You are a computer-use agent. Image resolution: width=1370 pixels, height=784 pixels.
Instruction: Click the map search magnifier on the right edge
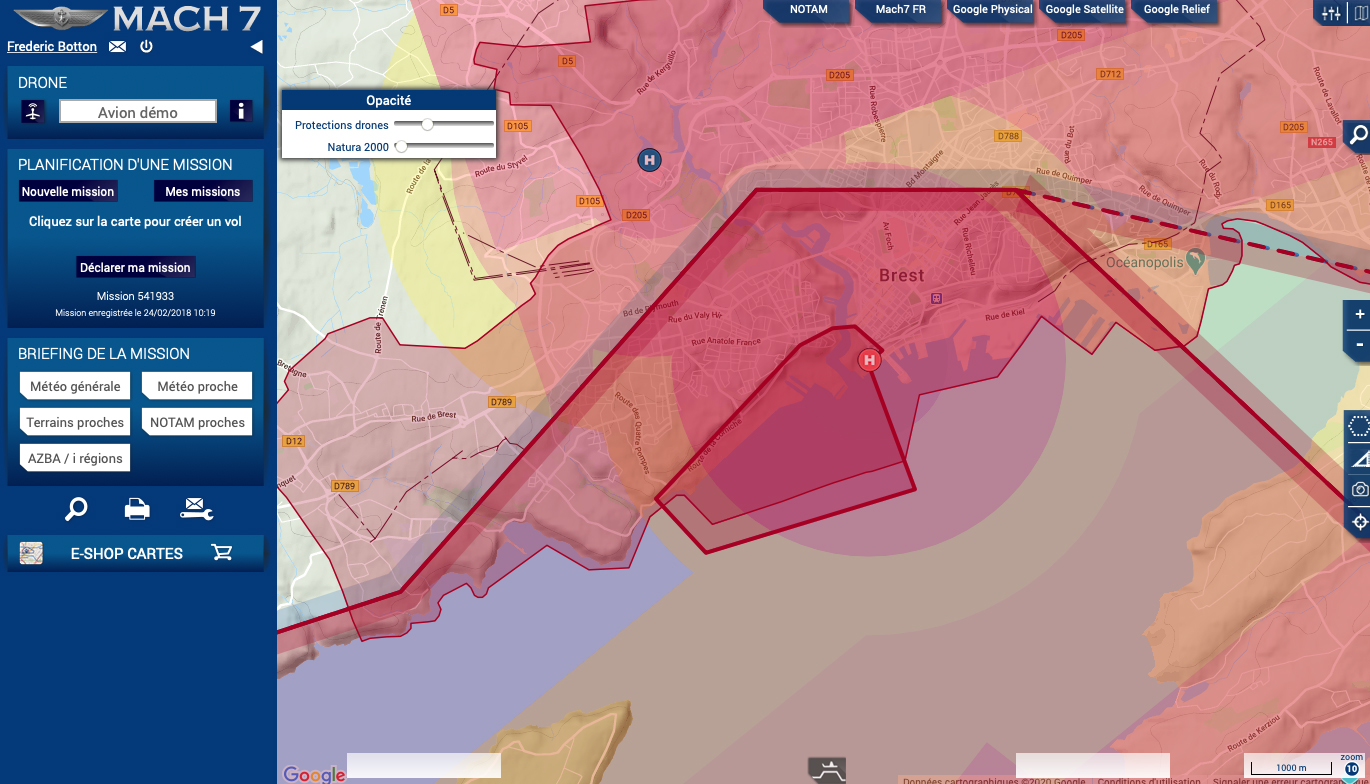(1359, 135)
